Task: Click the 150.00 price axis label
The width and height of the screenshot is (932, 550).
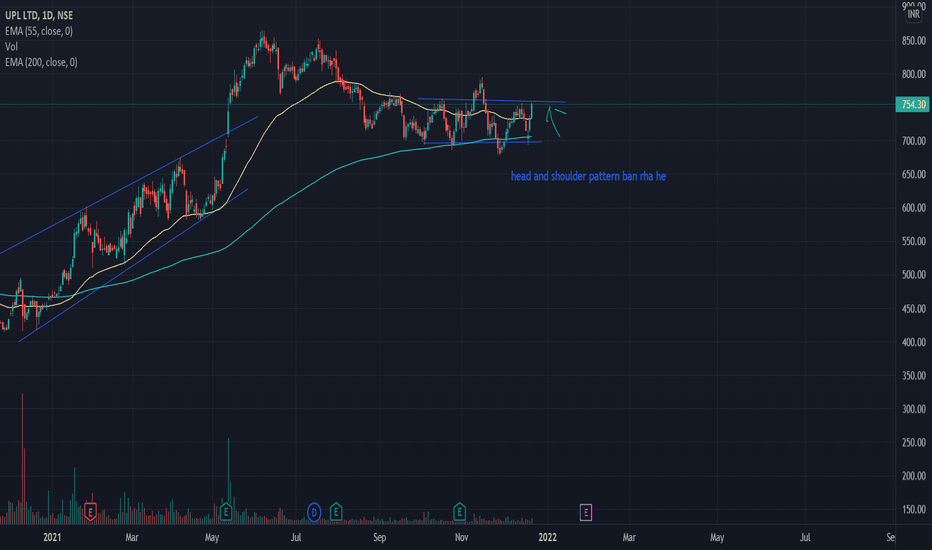Action: pos(914,509)
